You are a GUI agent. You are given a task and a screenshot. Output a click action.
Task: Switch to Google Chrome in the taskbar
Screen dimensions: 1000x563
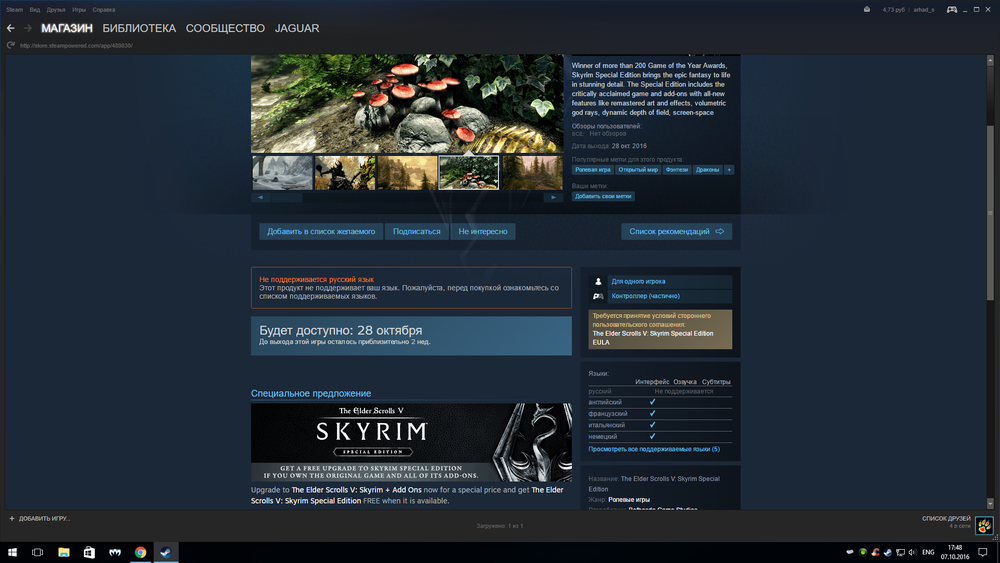(140, 552)
